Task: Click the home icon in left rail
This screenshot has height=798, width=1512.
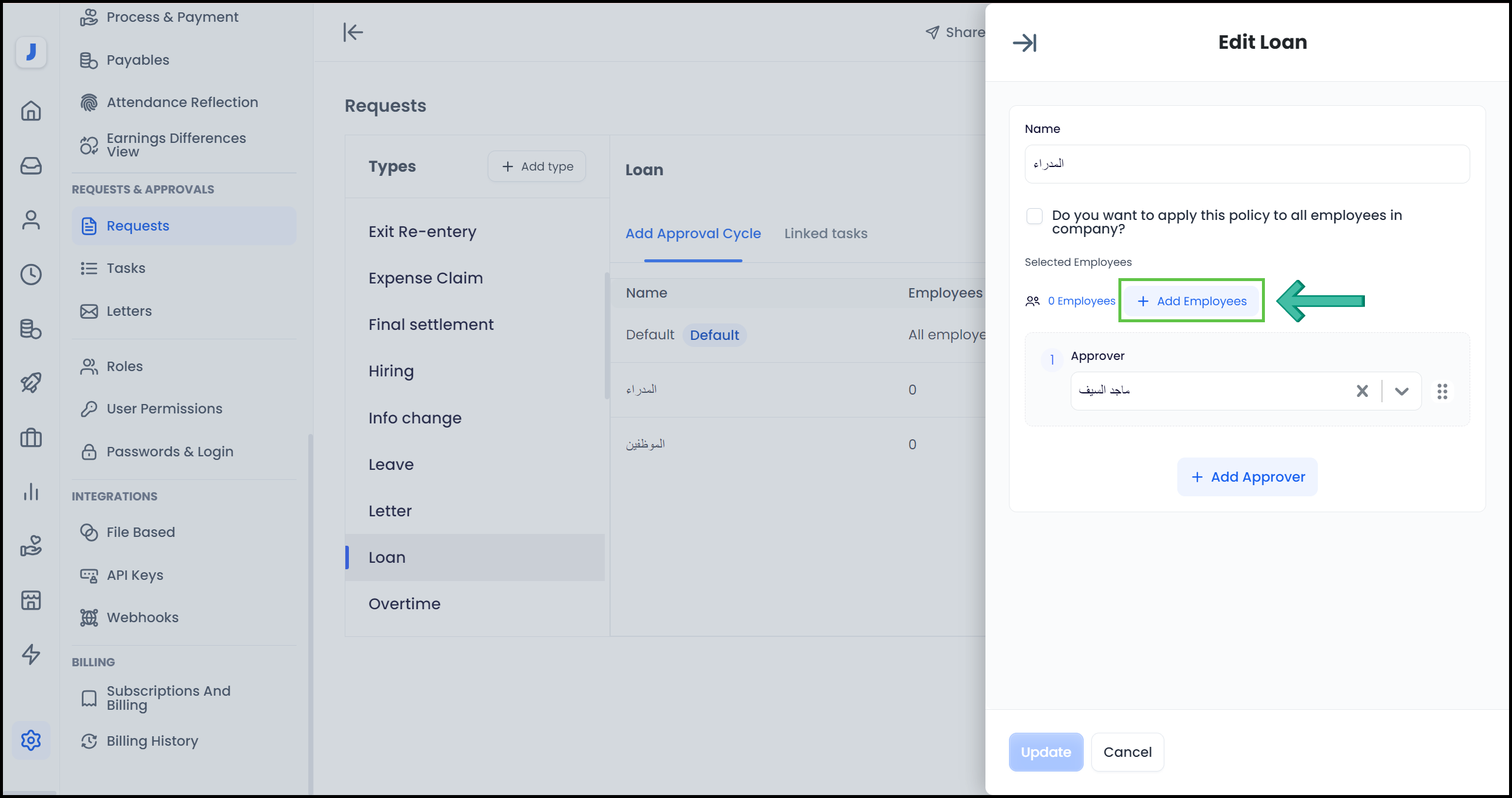Action: 31,111
